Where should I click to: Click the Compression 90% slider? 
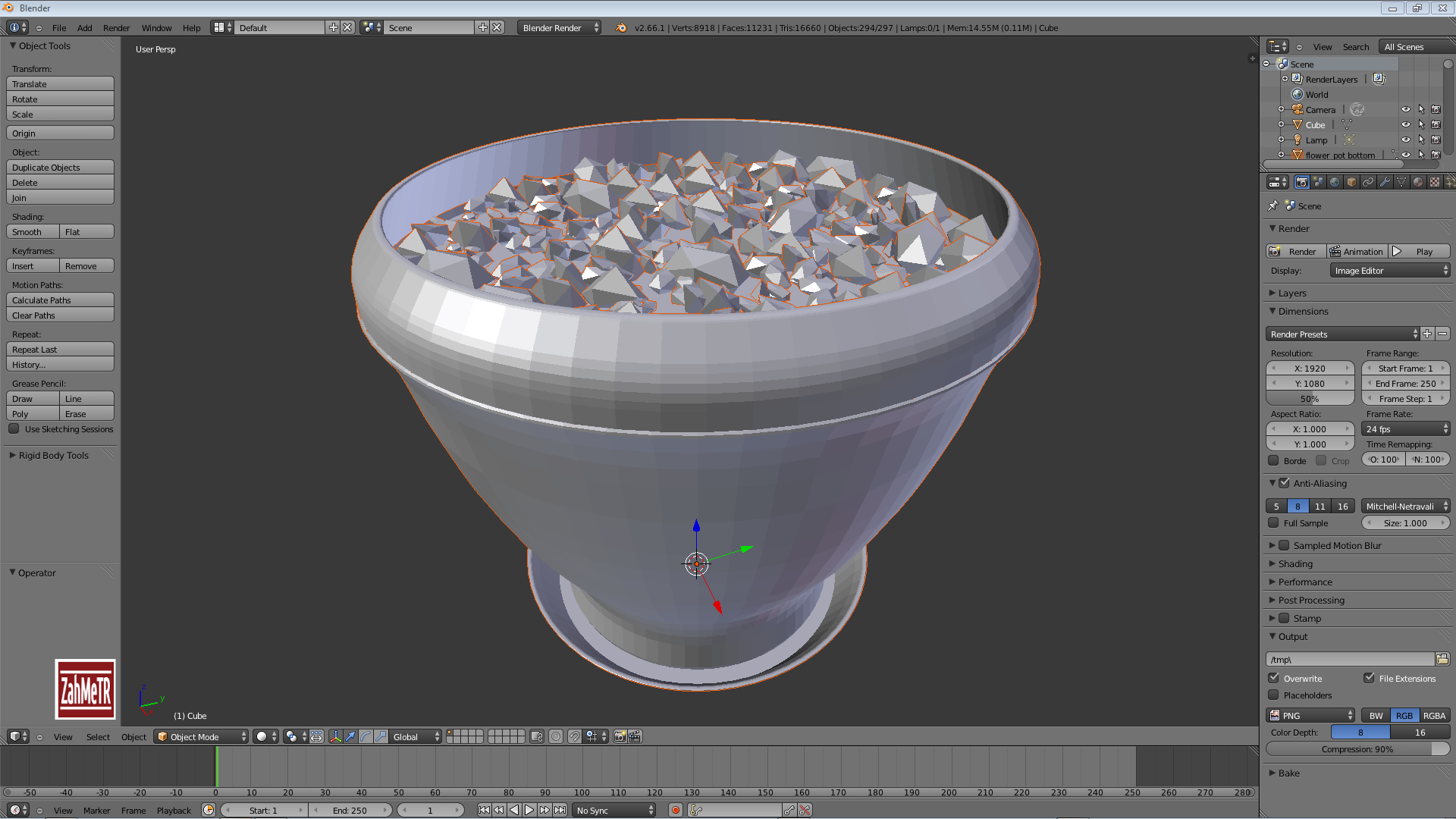(1357, 748)
